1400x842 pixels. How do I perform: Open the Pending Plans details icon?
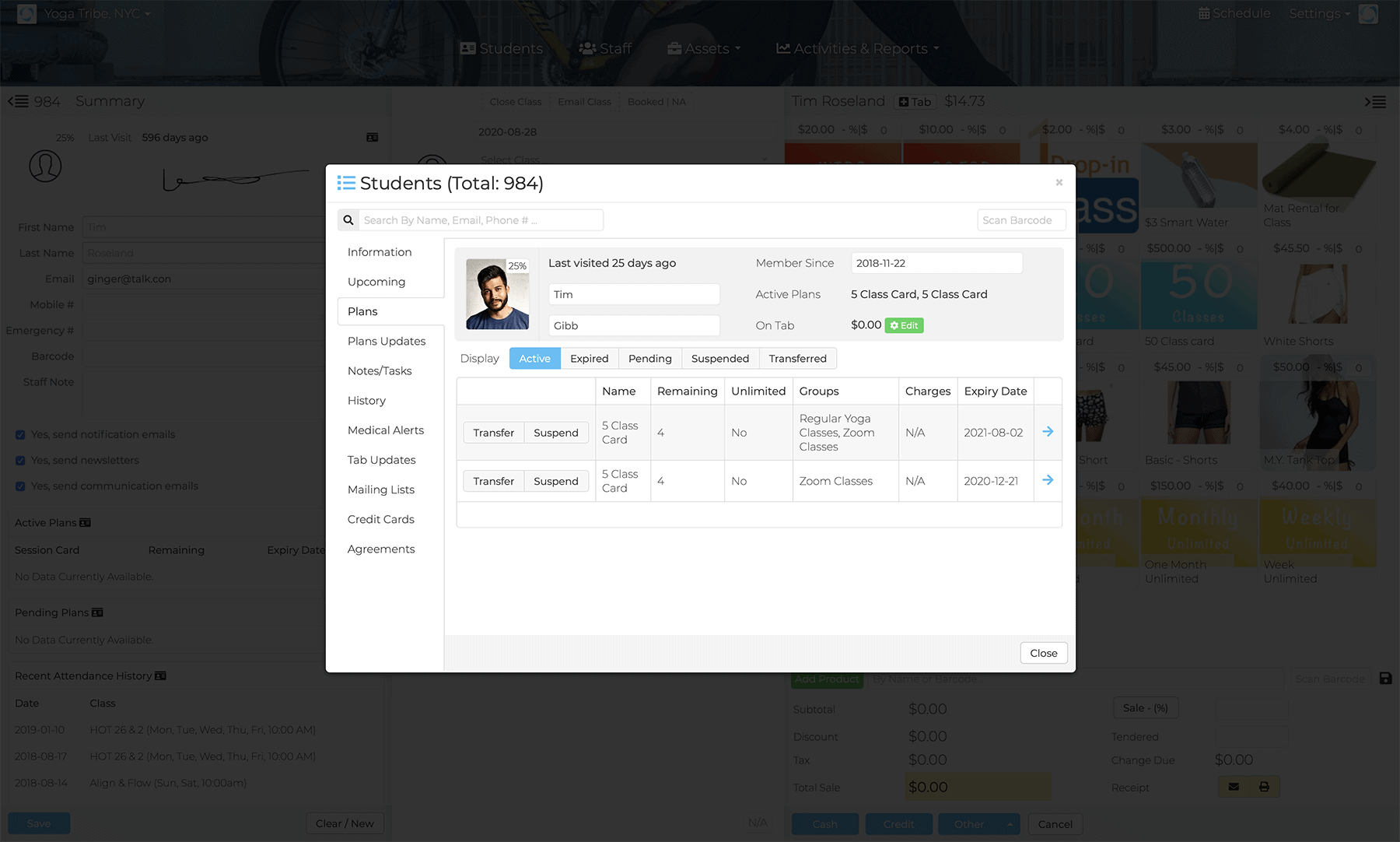coord(97,612)
